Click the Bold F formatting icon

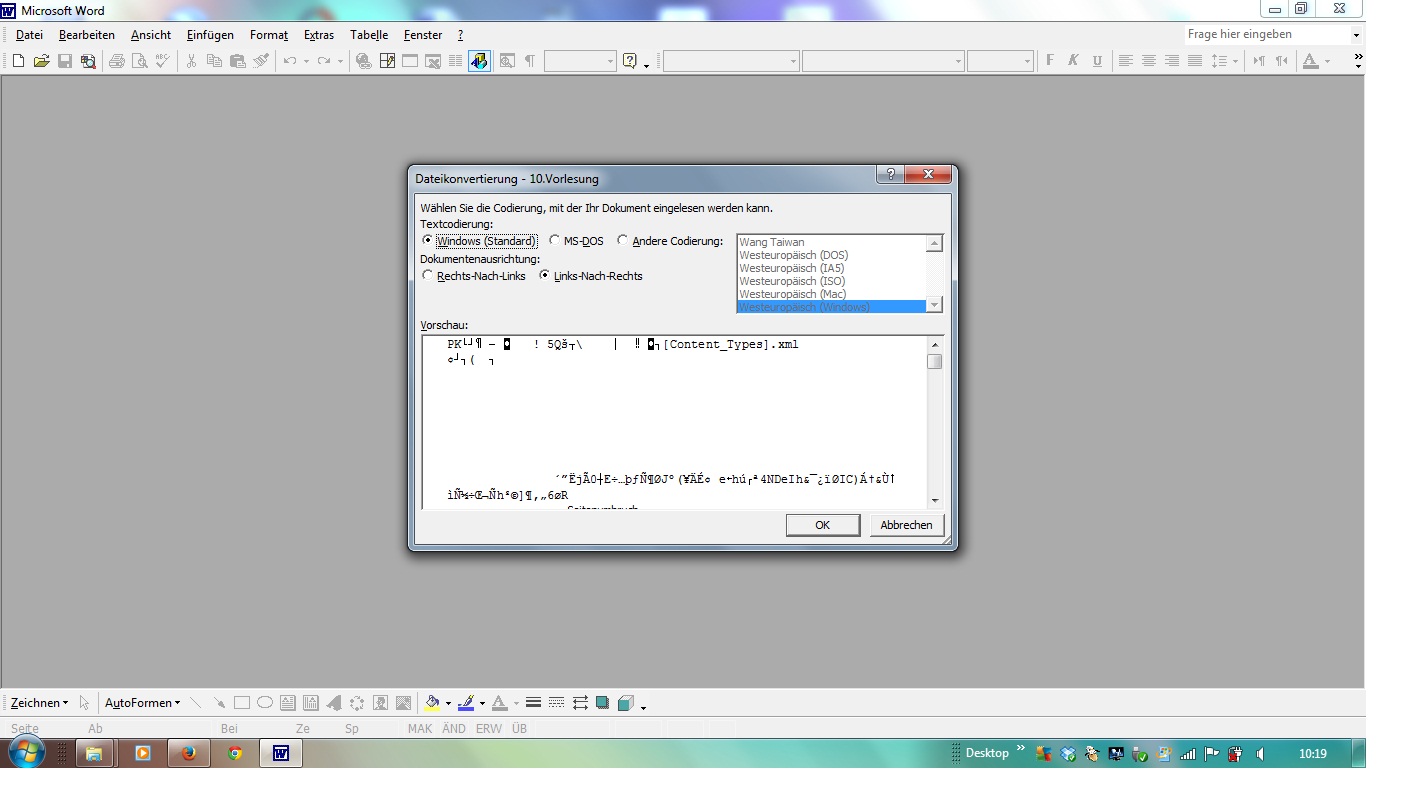(x=1050, y=61)
